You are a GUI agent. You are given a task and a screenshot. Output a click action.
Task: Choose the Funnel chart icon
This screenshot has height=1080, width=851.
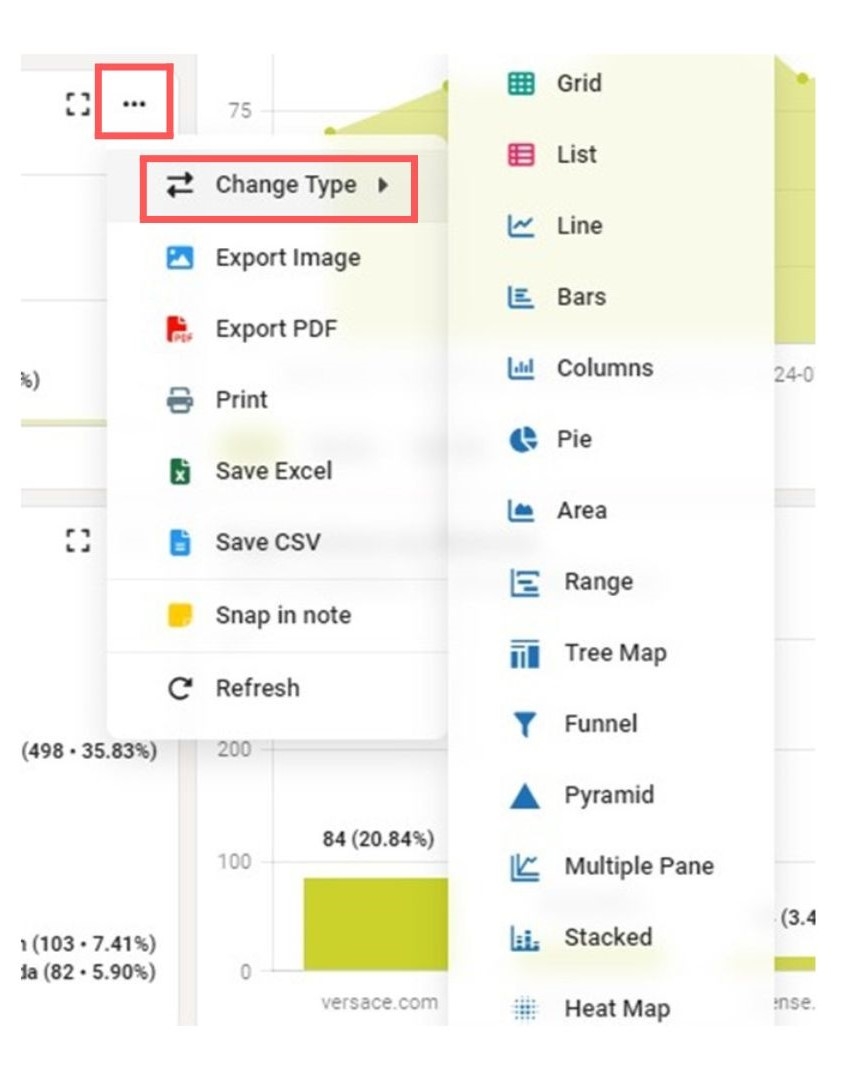(x=524, y=724)
